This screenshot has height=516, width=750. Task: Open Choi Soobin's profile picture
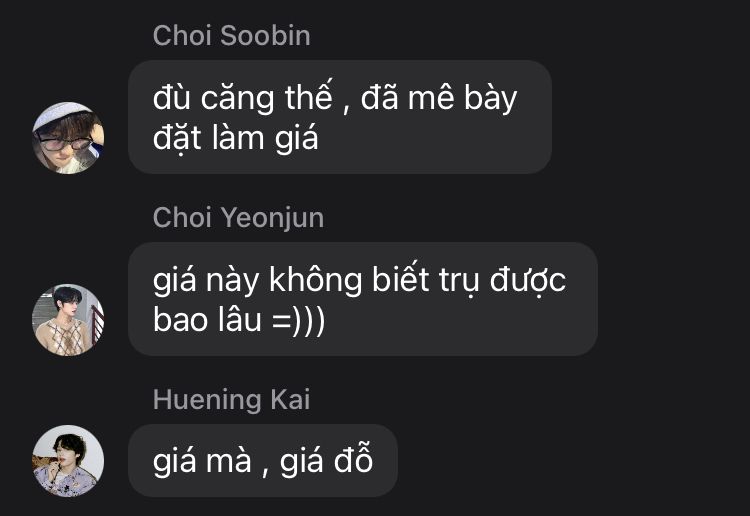68,138
